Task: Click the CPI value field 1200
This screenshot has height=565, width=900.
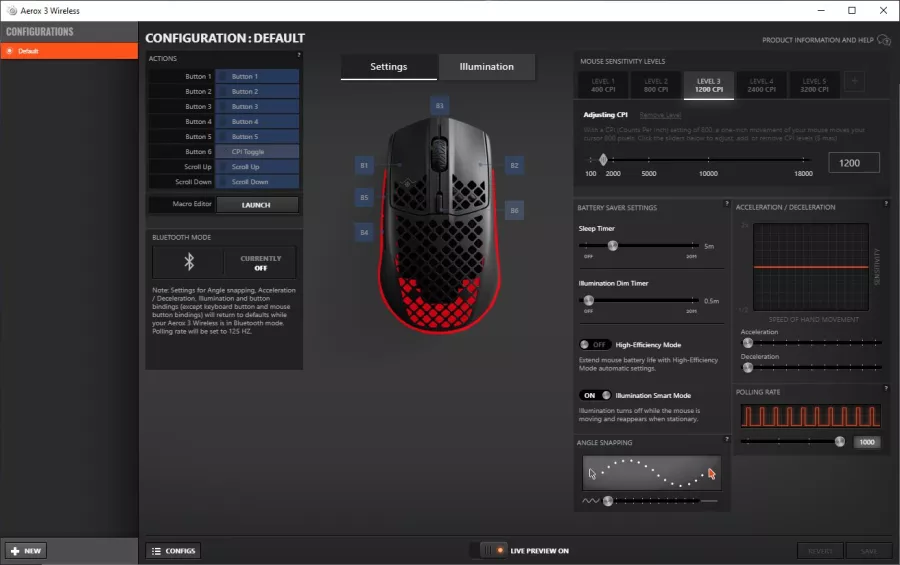Action: (x=854, y=163)
